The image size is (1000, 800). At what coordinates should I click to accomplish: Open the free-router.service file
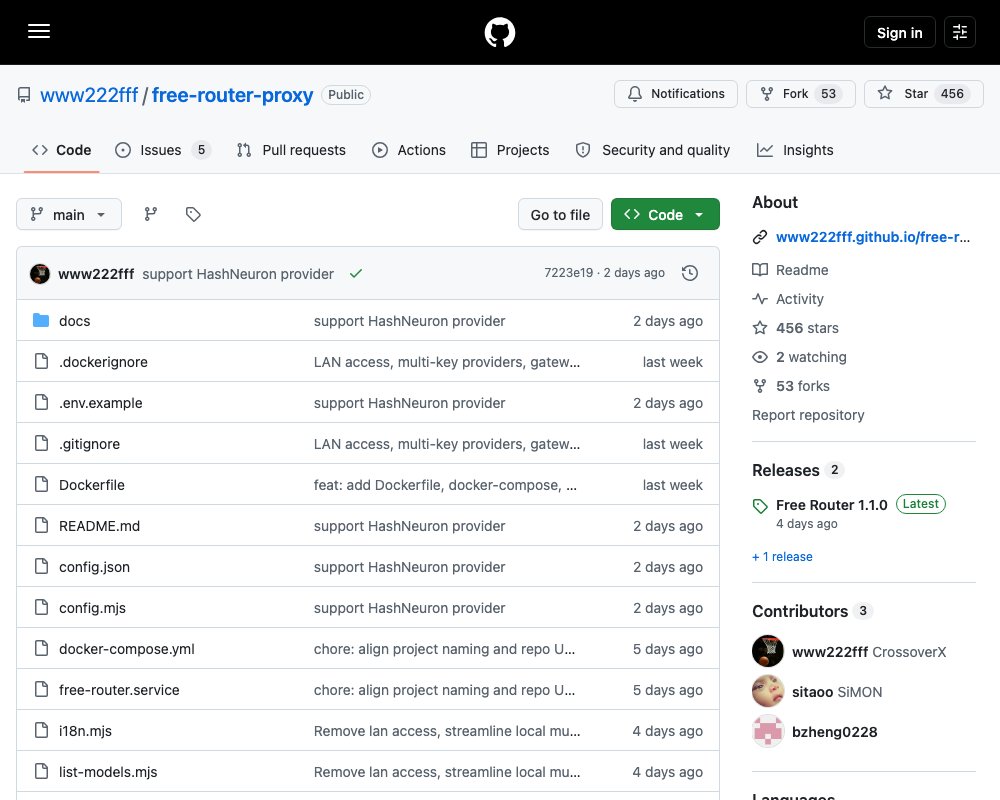click(119, 690)
